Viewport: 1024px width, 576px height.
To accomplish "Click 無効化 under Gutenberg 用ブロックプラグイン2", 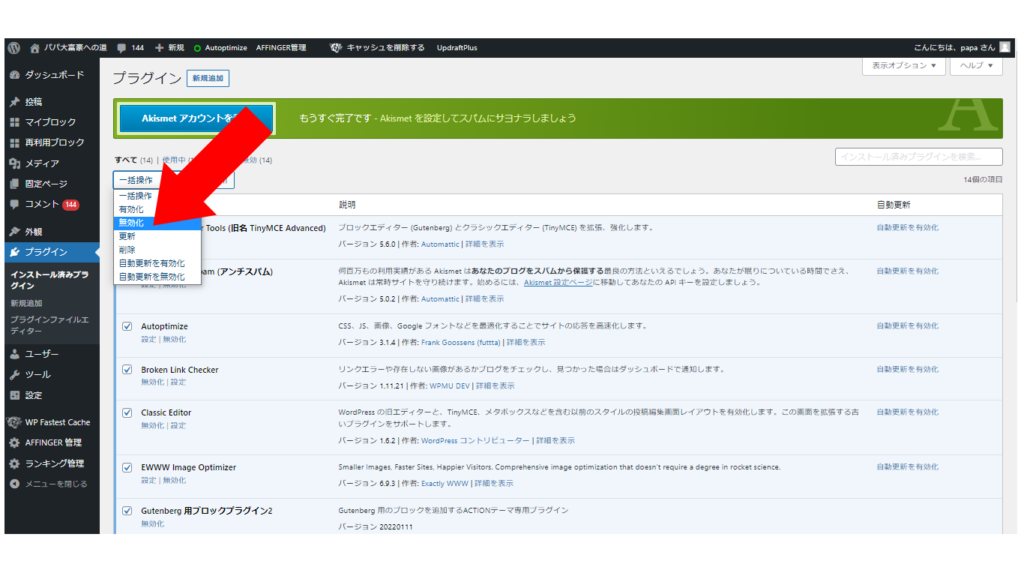I will click(152, 524).
